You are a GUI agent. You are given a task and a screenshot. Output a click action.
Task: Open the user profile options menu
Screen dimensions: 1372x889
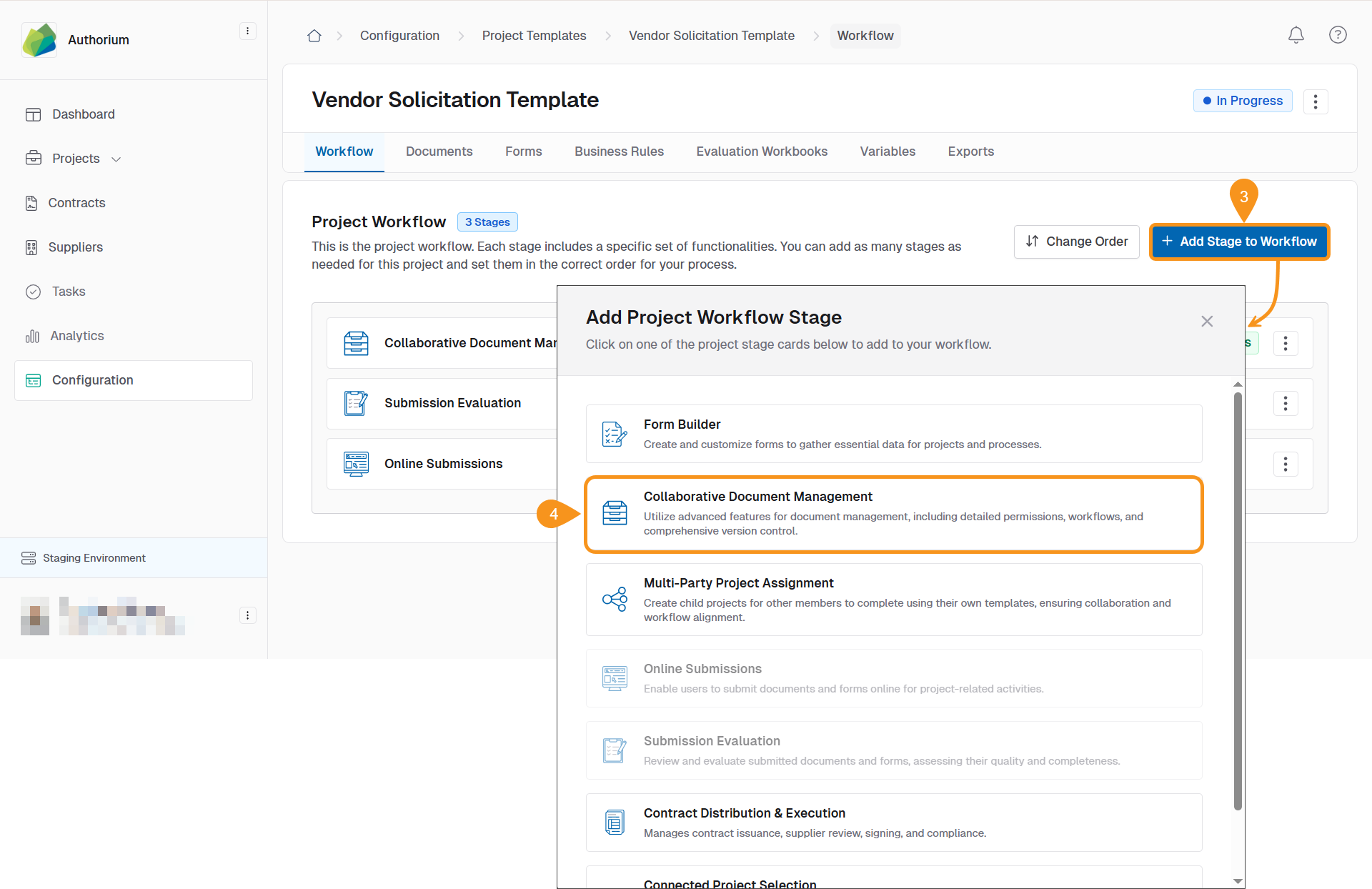coord(247,615)
